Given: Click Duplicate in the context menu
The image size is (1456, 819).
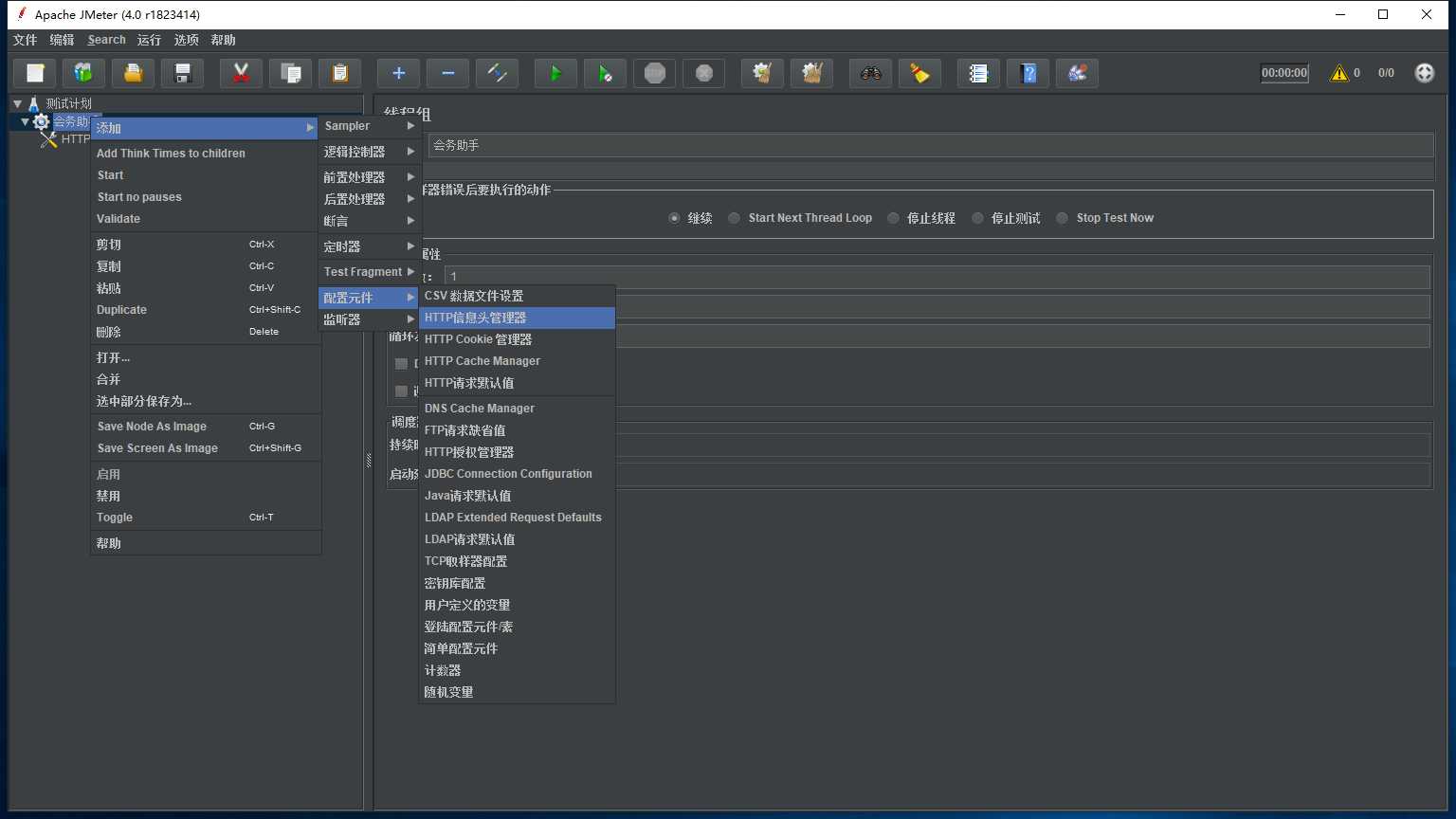Looking at the screenshot, I should pos(206,310).
